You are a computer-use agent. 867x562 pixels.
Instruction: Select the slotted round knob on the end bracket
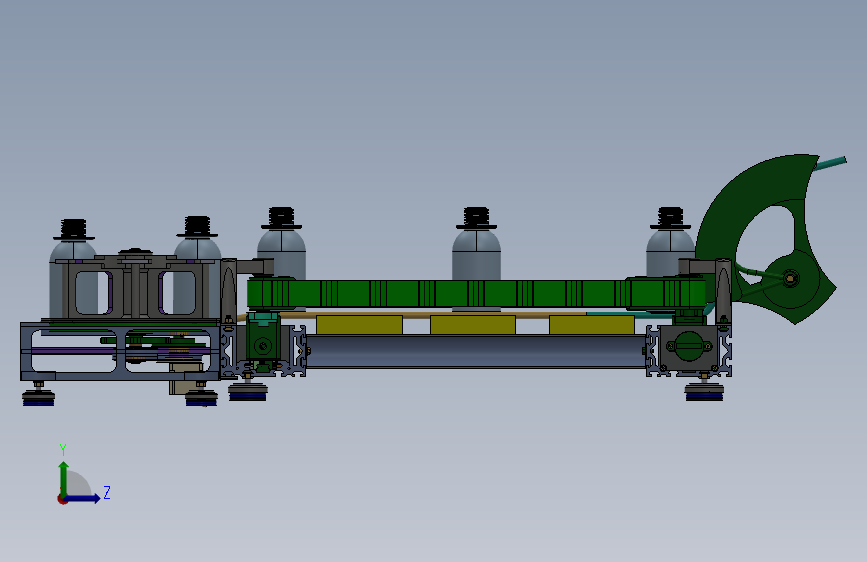pos(688,346)
